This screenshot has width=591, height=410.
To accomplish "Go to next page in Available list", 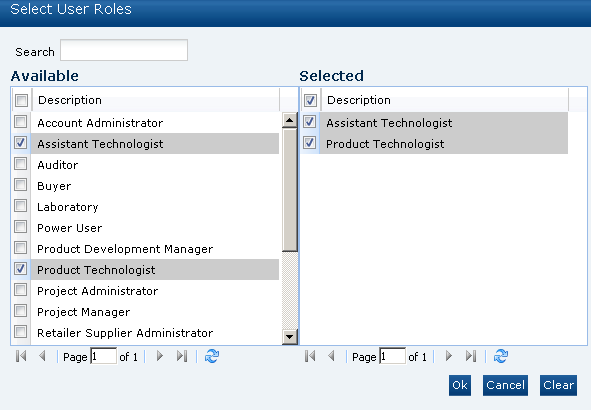I will [x=160, y=356].
